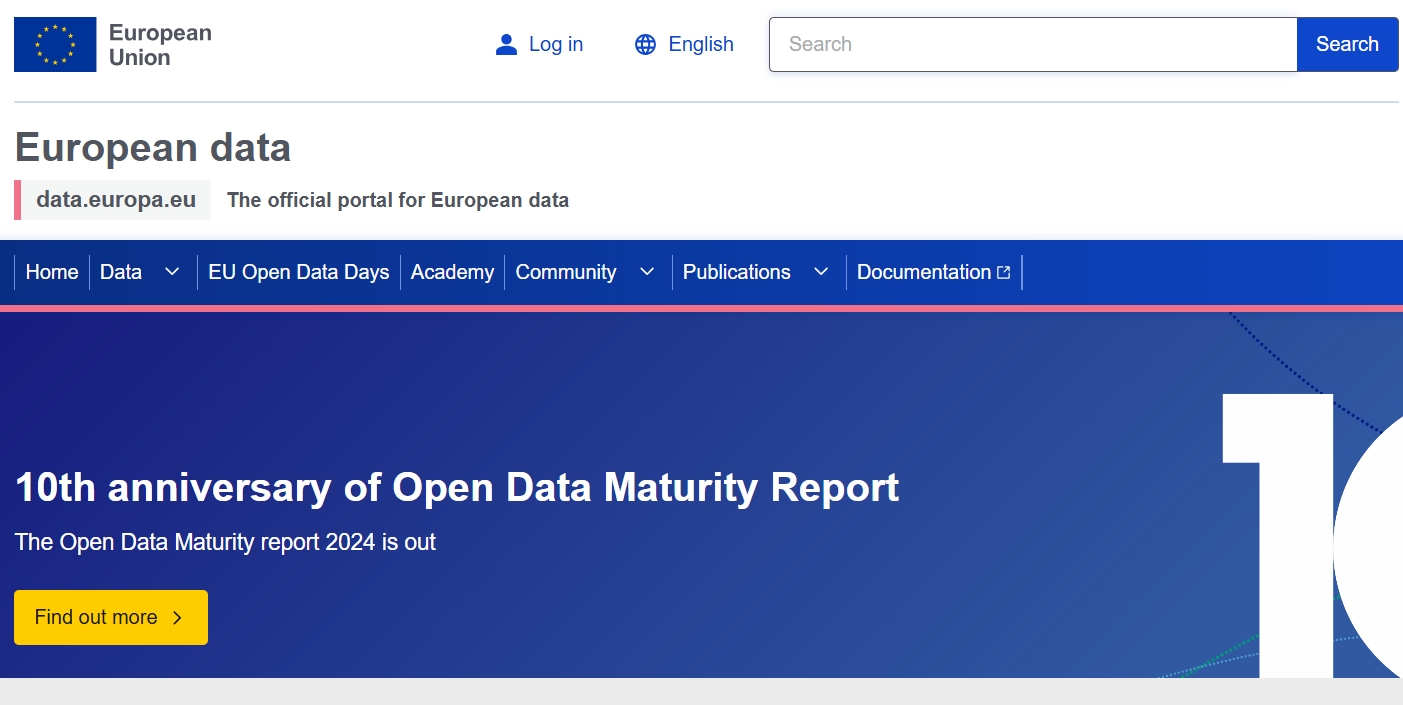The width and height of the screenshot is (1403, 705).
Task: Open the Academy menu item
Action: (x=452, y=272)
